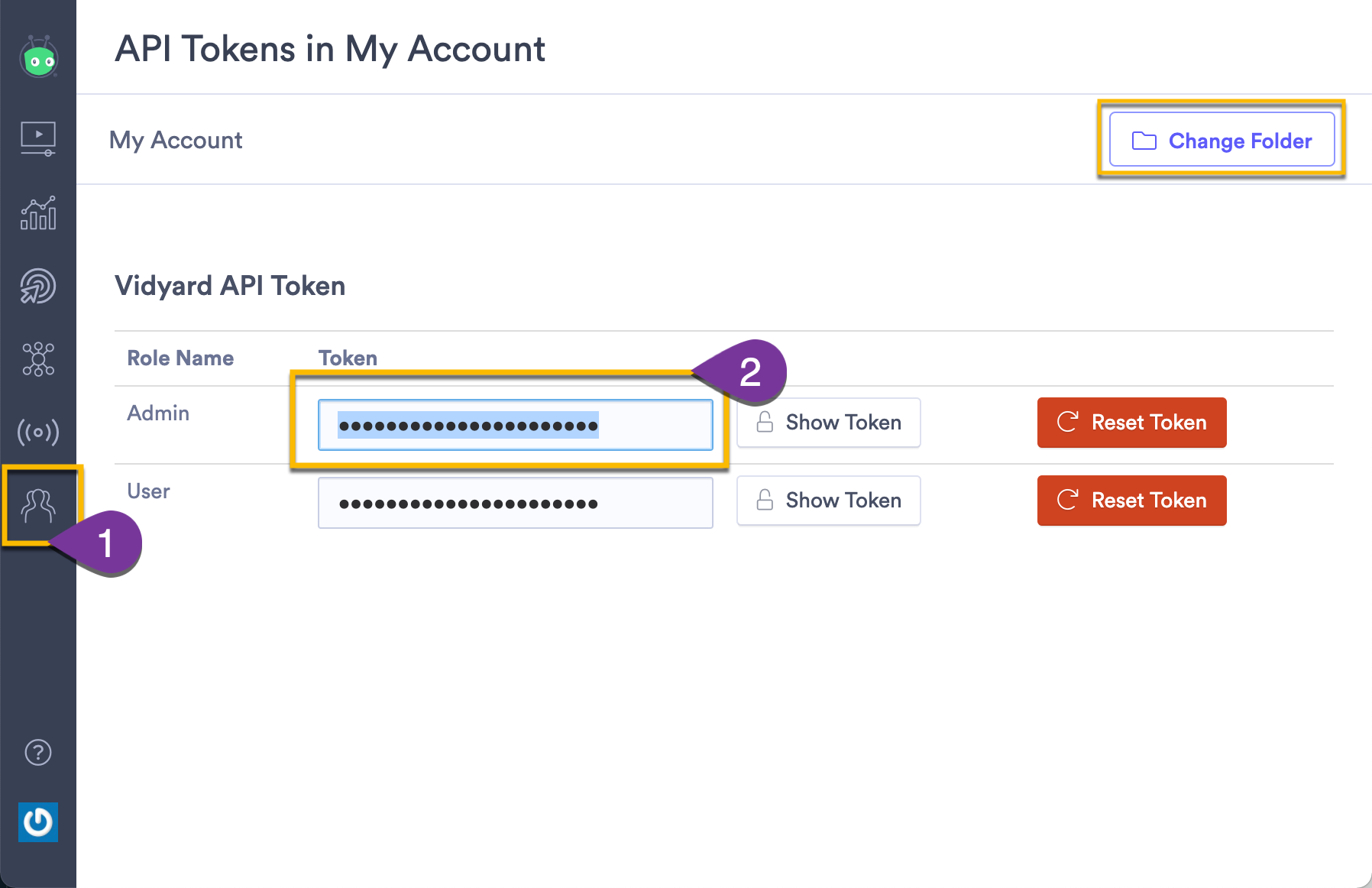Open the live broadcast sidebar icon
Image resolution: width=1372 pixels, height=888 pixels.
coord(38,432)
